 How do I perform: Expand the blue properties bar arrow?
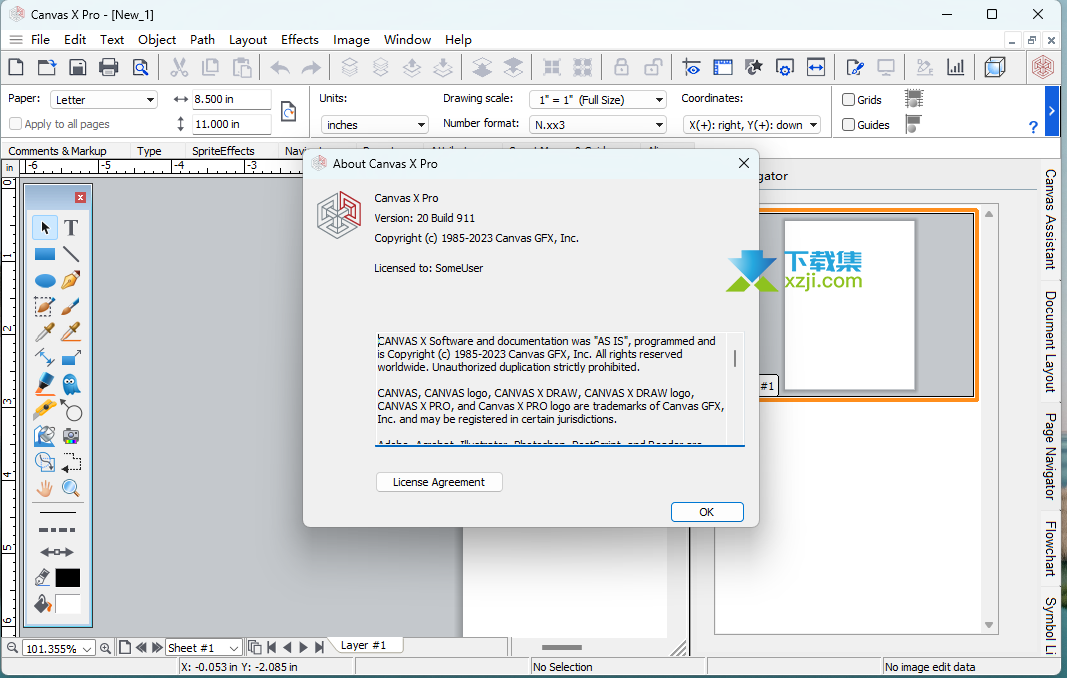pyautogui.click(x=1052, y=111)
